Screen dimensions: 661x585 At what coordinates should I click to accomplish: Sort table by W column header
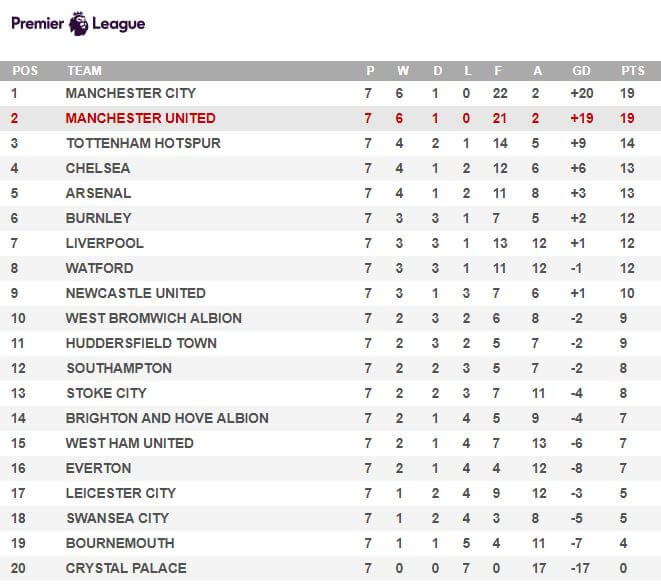403,71
